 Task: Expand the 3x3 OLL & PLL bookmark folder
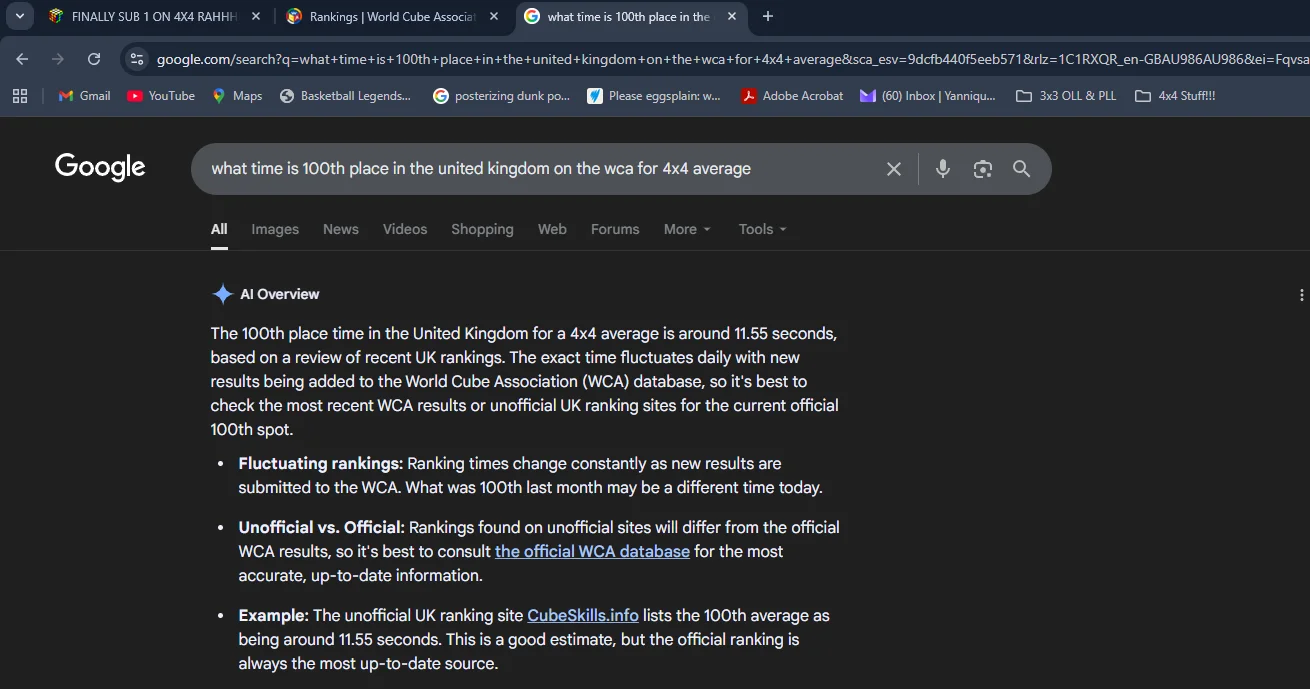1066,96
